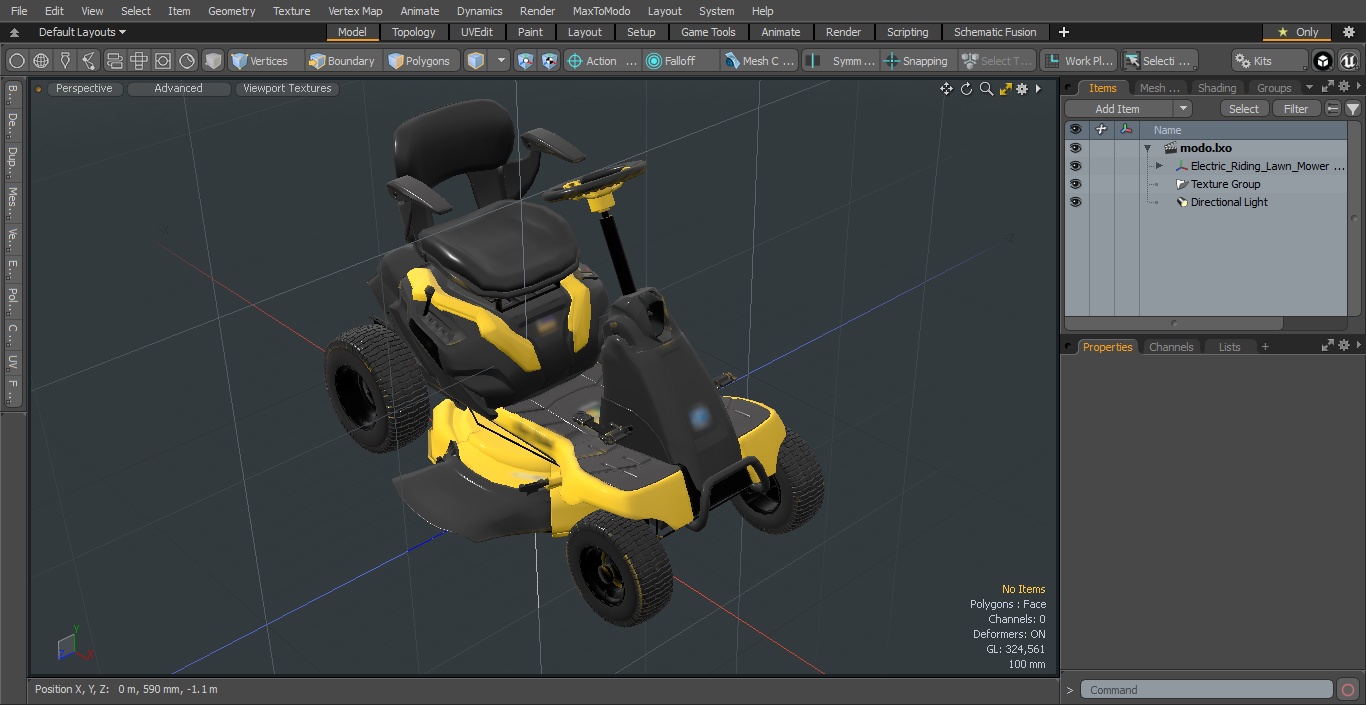Click the gray cube shading icon
This screenshot has width=1366, height=705.
(x=213, y=61)
